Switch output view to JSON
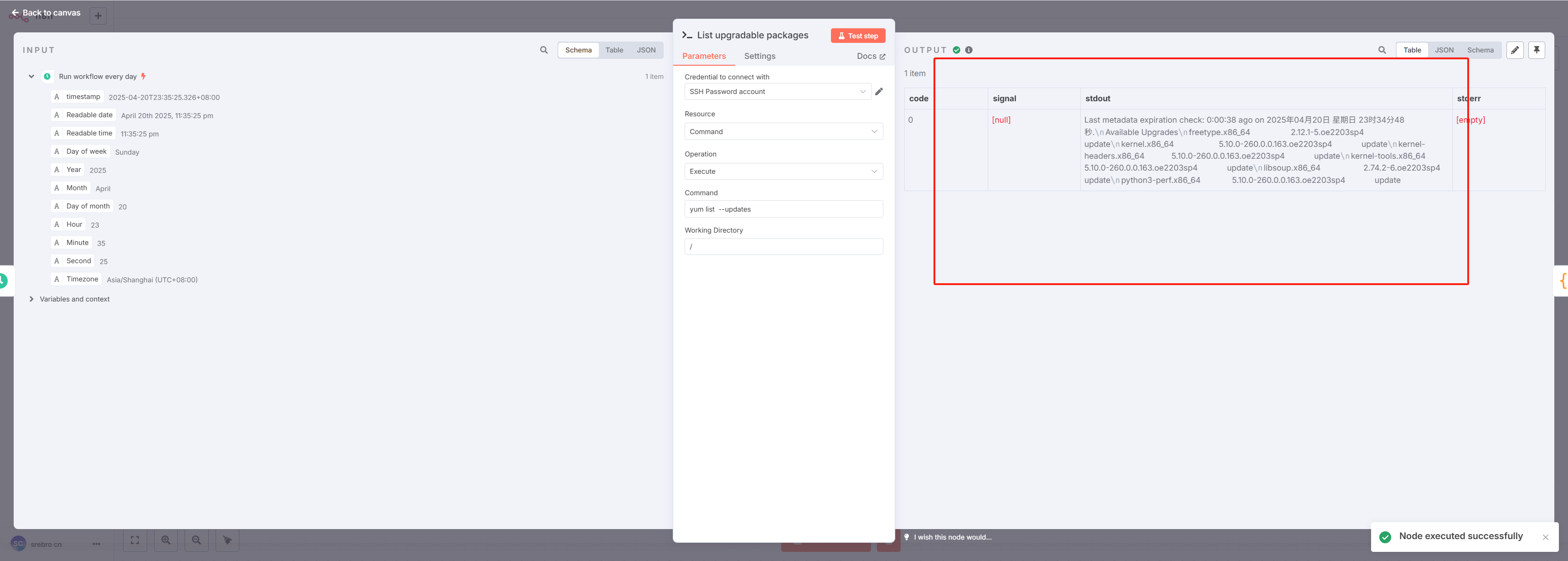The image size is (1568, 561). [1444, 50]
